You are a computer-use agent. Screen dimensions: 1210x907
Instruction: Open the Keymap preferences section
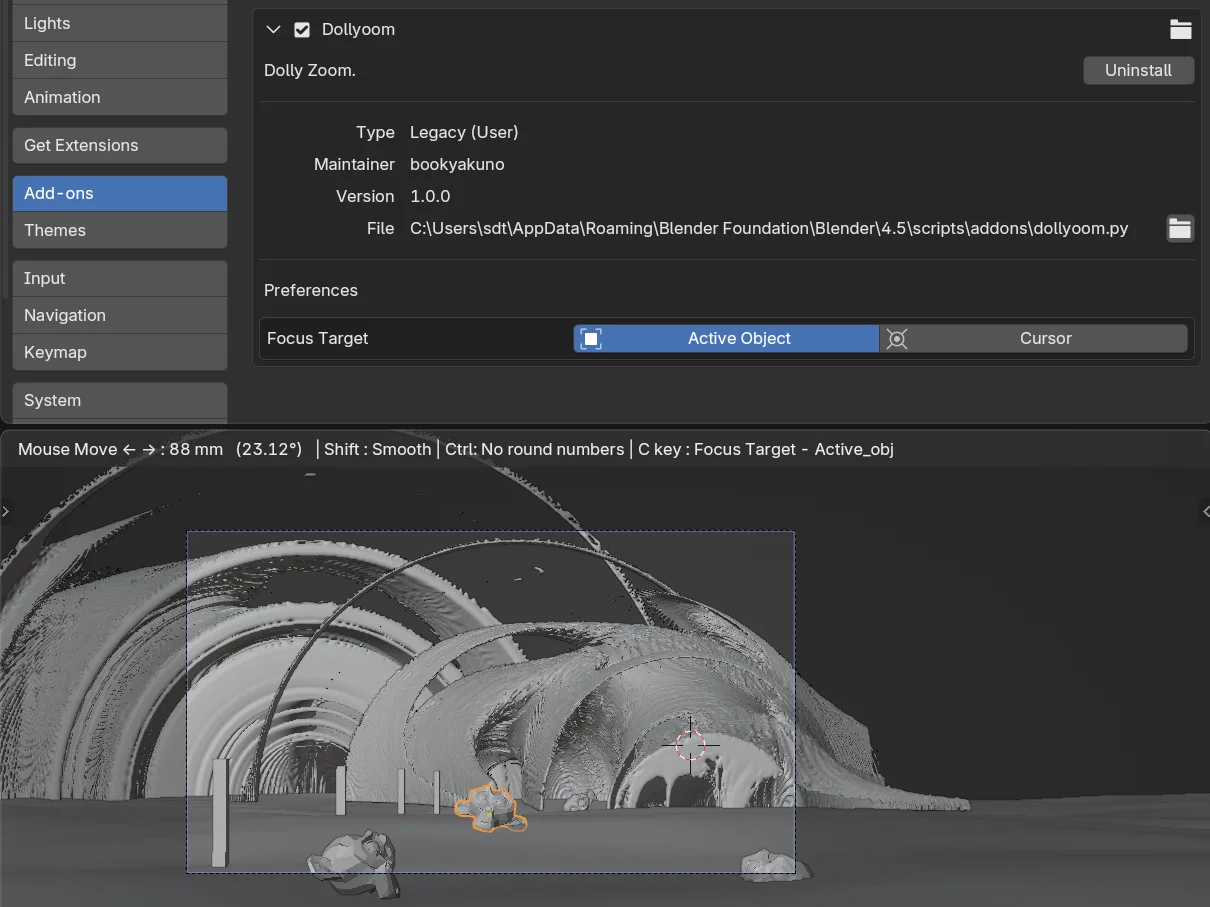pos(119,352)
